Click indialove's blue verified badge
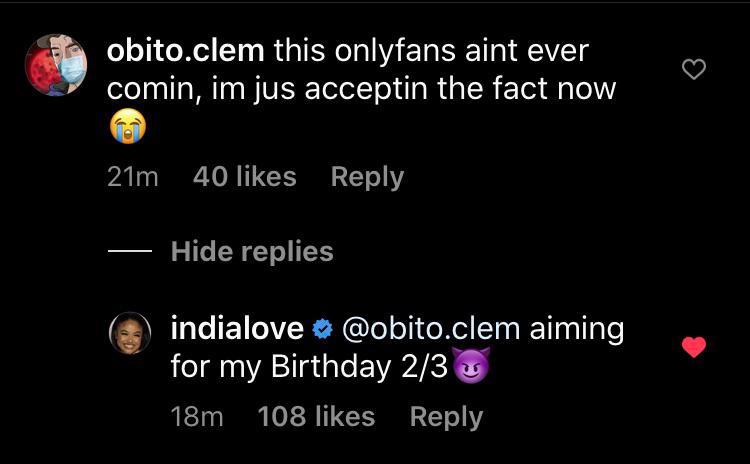The image size is (750, 464). (322, 329)
